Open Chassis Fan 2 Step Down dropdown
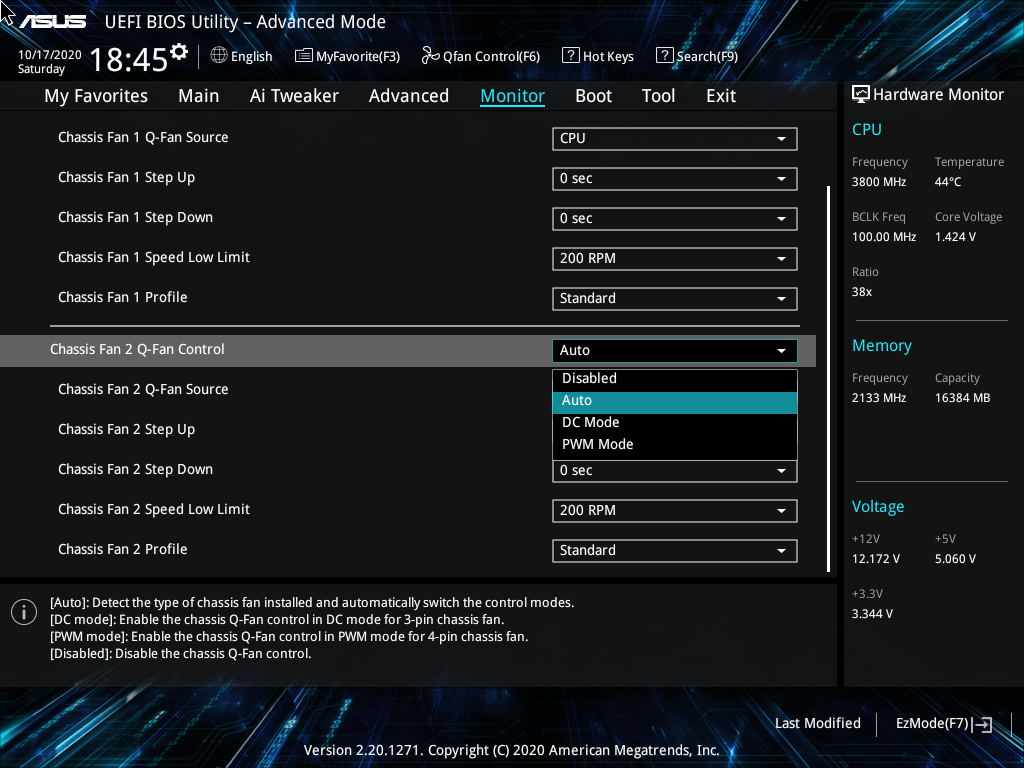 click(x=675, y=471)
